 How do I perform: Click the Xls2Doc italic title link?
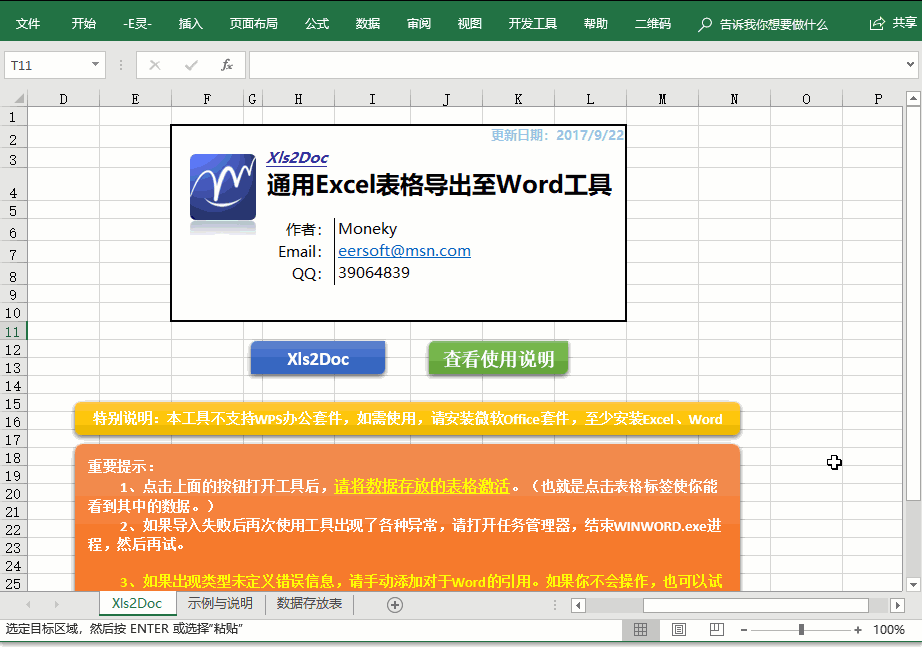(x=298, y=158)
